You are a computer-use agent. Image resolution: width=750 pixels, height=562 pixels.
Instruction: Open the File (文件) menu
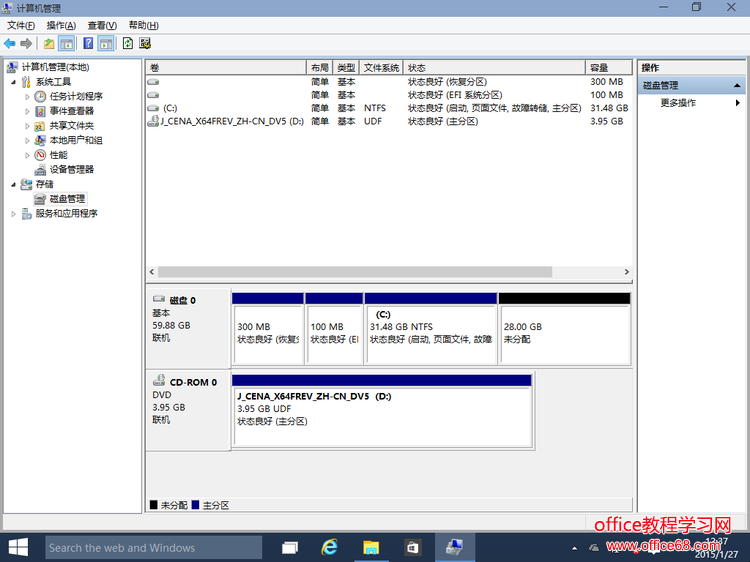[21, 25]
